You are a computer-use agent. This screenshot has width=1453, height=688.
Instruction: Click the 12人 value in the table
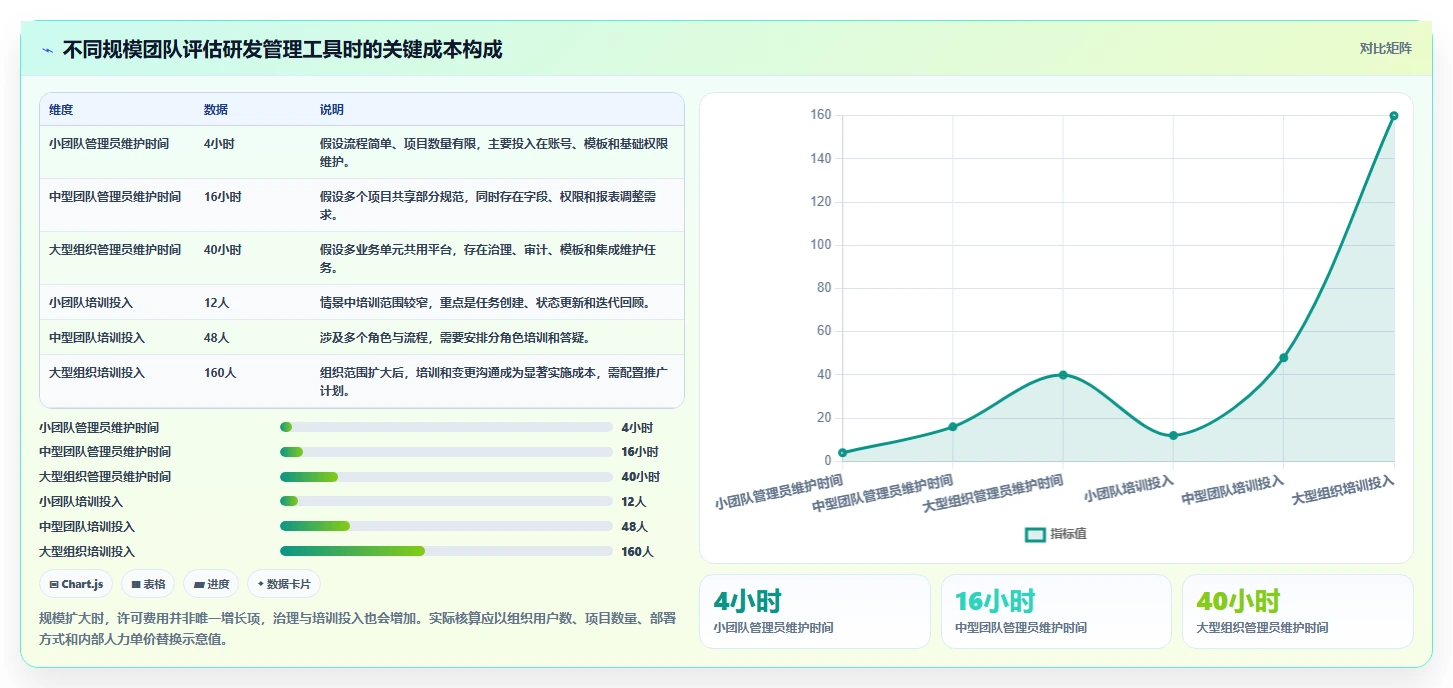click(217, 303)
